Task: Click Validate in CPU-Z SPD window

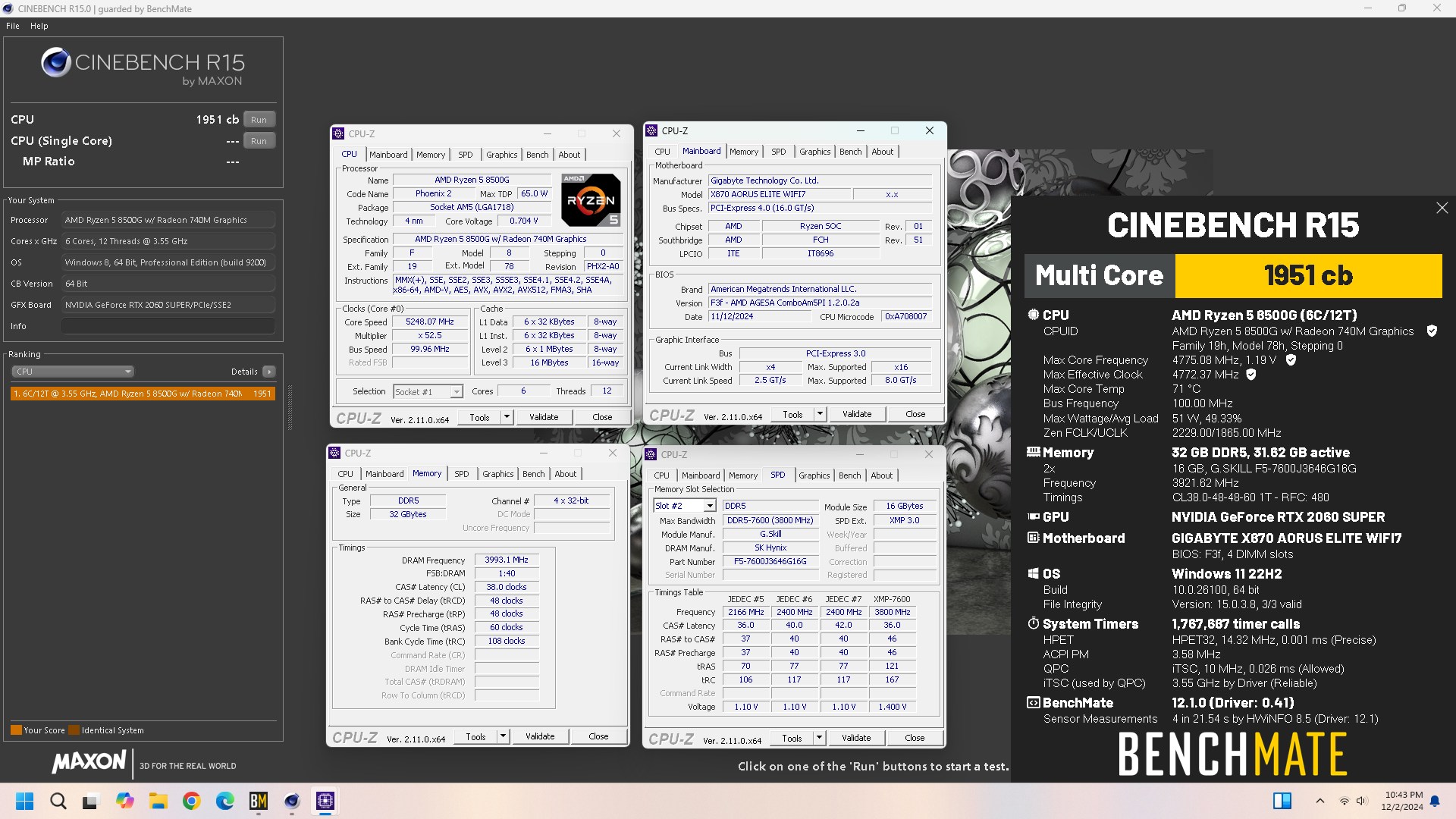Action: click(x=856, y=738)
